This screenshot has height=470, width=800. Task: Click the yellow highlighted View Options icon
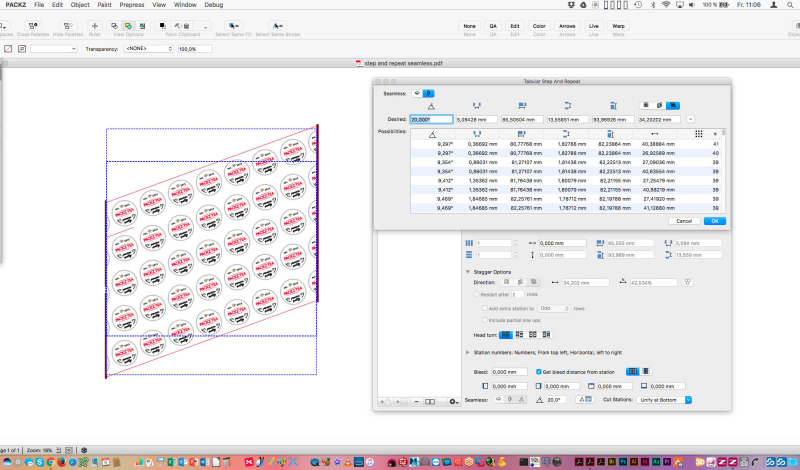click(128, 26)
